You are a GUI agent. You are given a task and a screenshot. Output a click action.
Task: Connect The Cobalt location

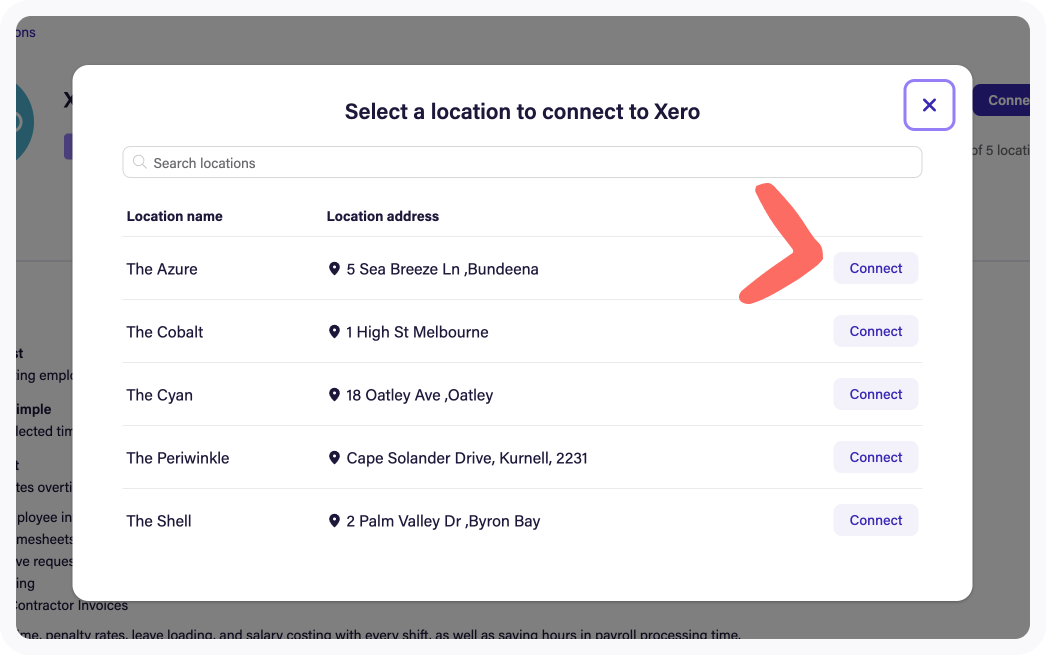pyautogui.click(x=875, y=331)
